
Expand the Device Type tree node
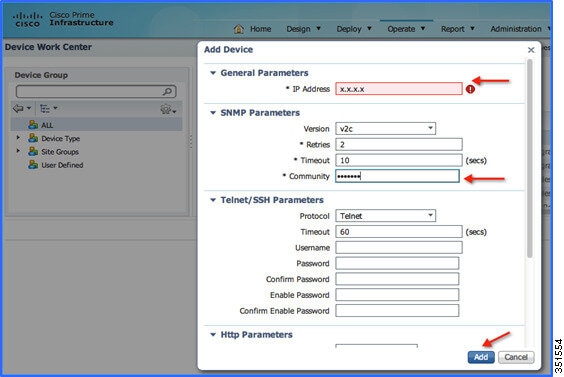coord(18,138)
